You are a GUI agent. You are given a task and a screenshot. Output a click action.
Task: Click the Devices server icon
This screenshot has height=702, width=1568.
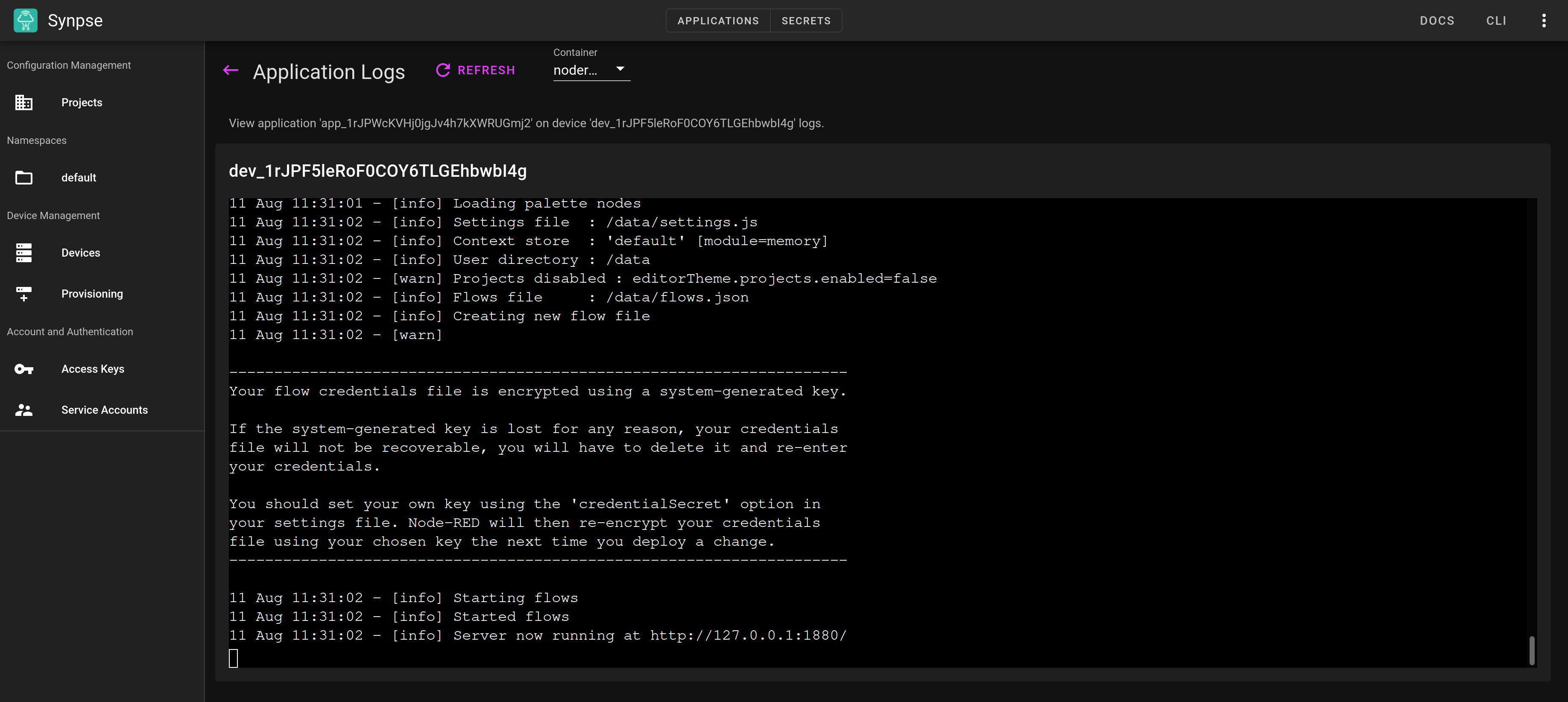(24, 253)
